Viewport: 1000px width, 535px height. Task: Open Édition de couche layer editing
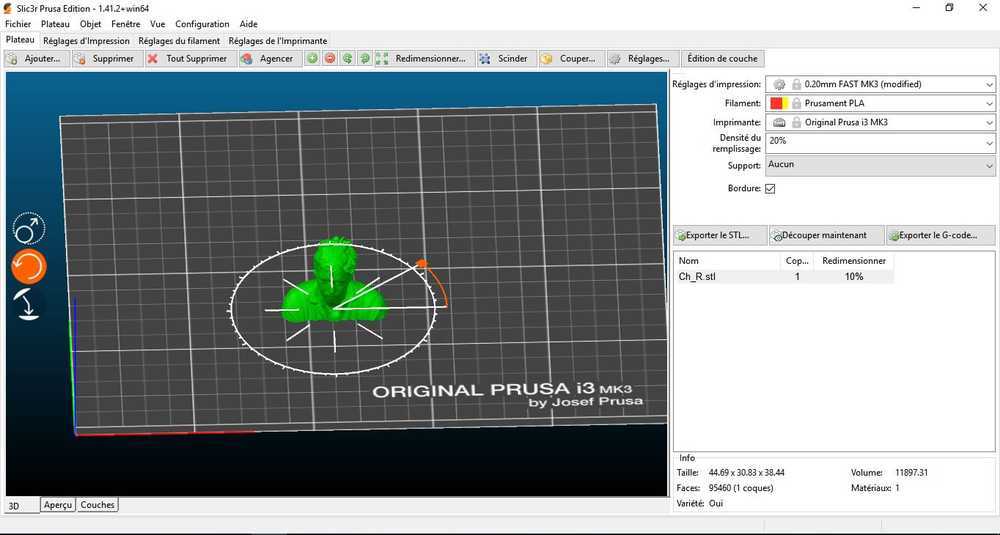click(x=723, y=59)
